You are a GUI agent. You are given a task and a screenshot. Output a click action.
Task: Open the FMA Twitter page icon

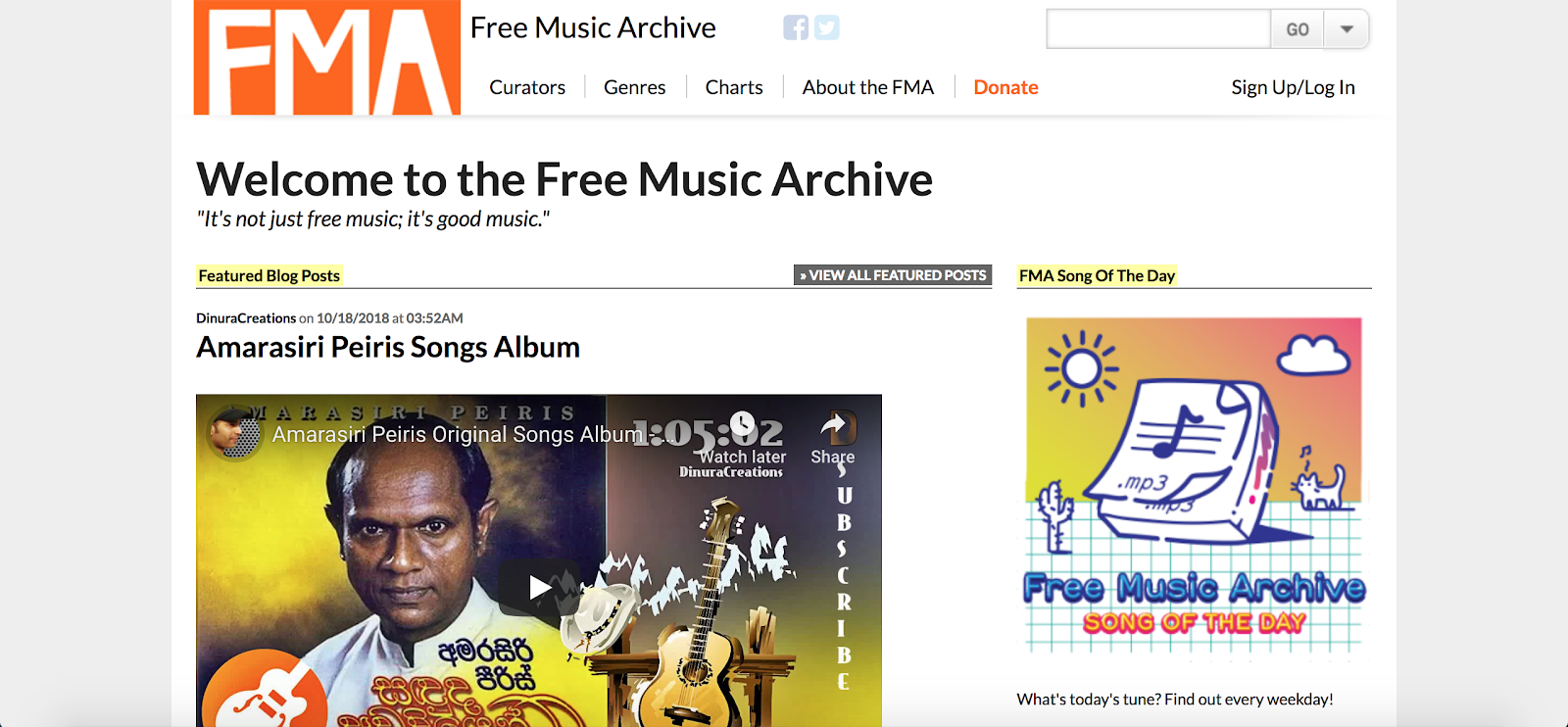tap(827, 28)
